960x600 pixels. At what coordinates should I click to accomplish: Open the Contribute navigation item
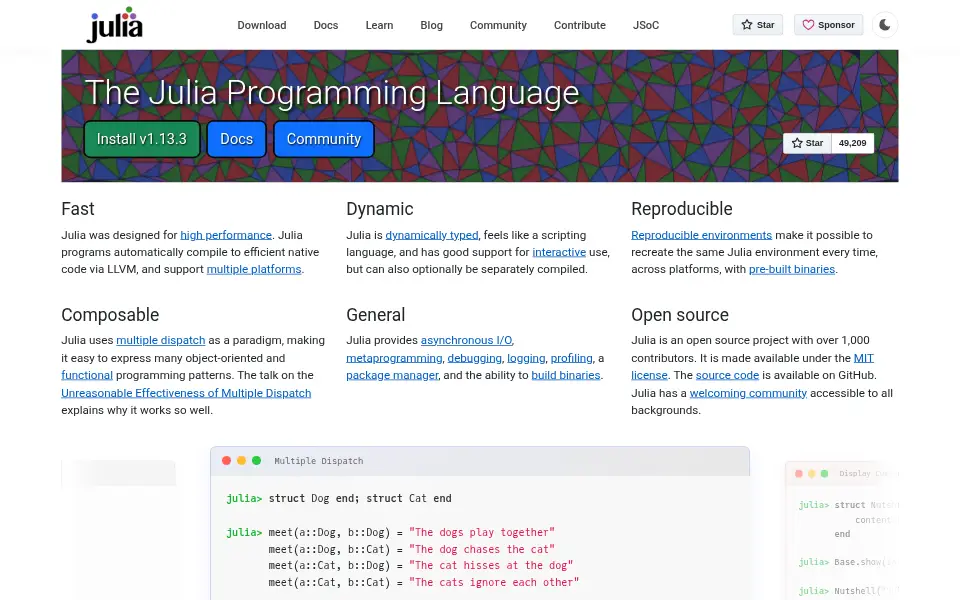(x=579, y=25)
